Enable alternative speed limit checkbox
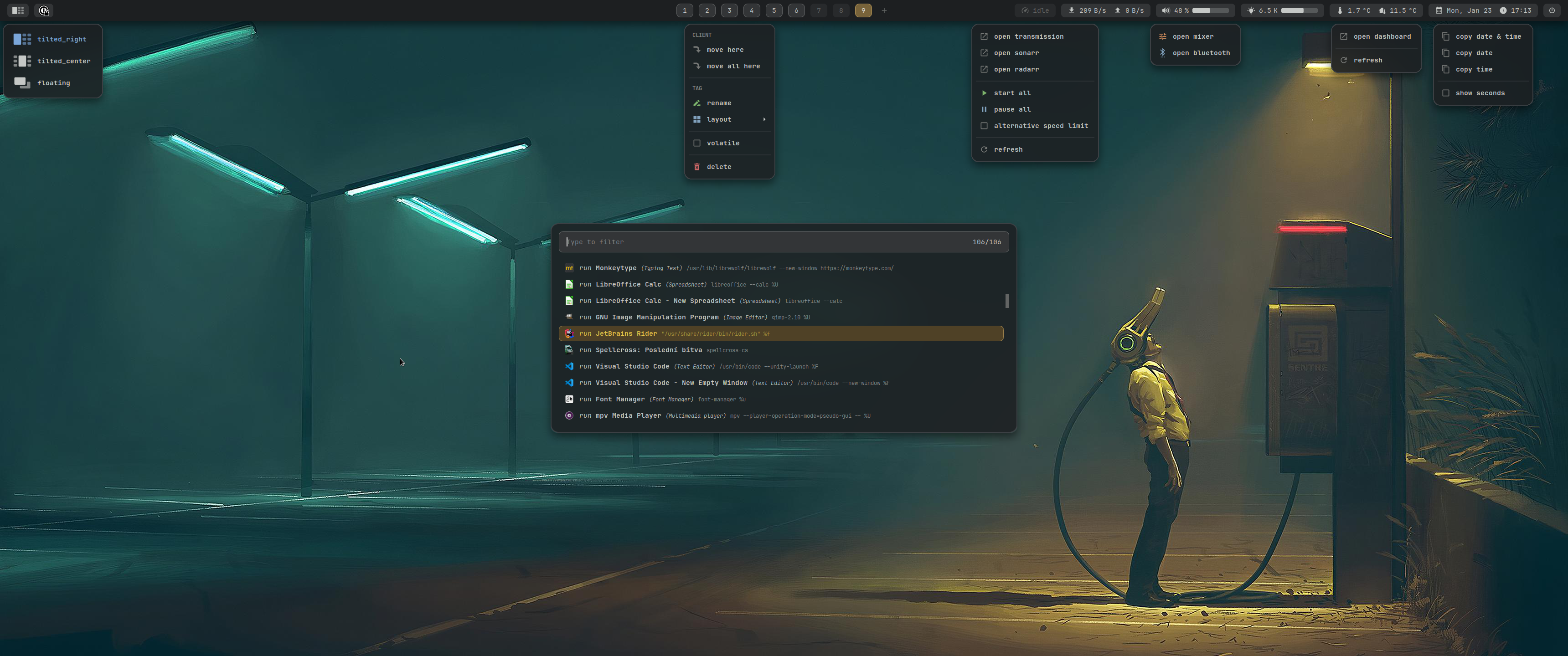The height and width of the screenshot is (656, 1568). coord(984,126)
